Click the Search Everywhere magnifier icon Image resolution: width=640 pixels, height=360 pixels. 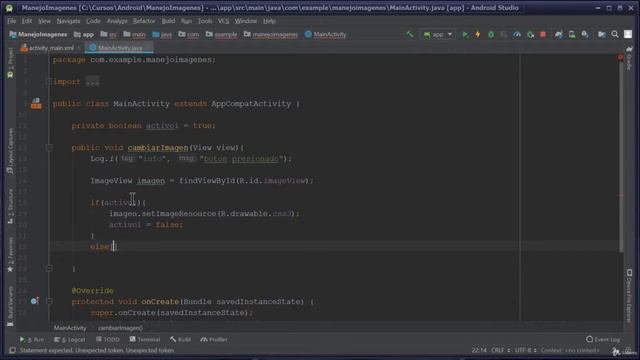point(615,35)
